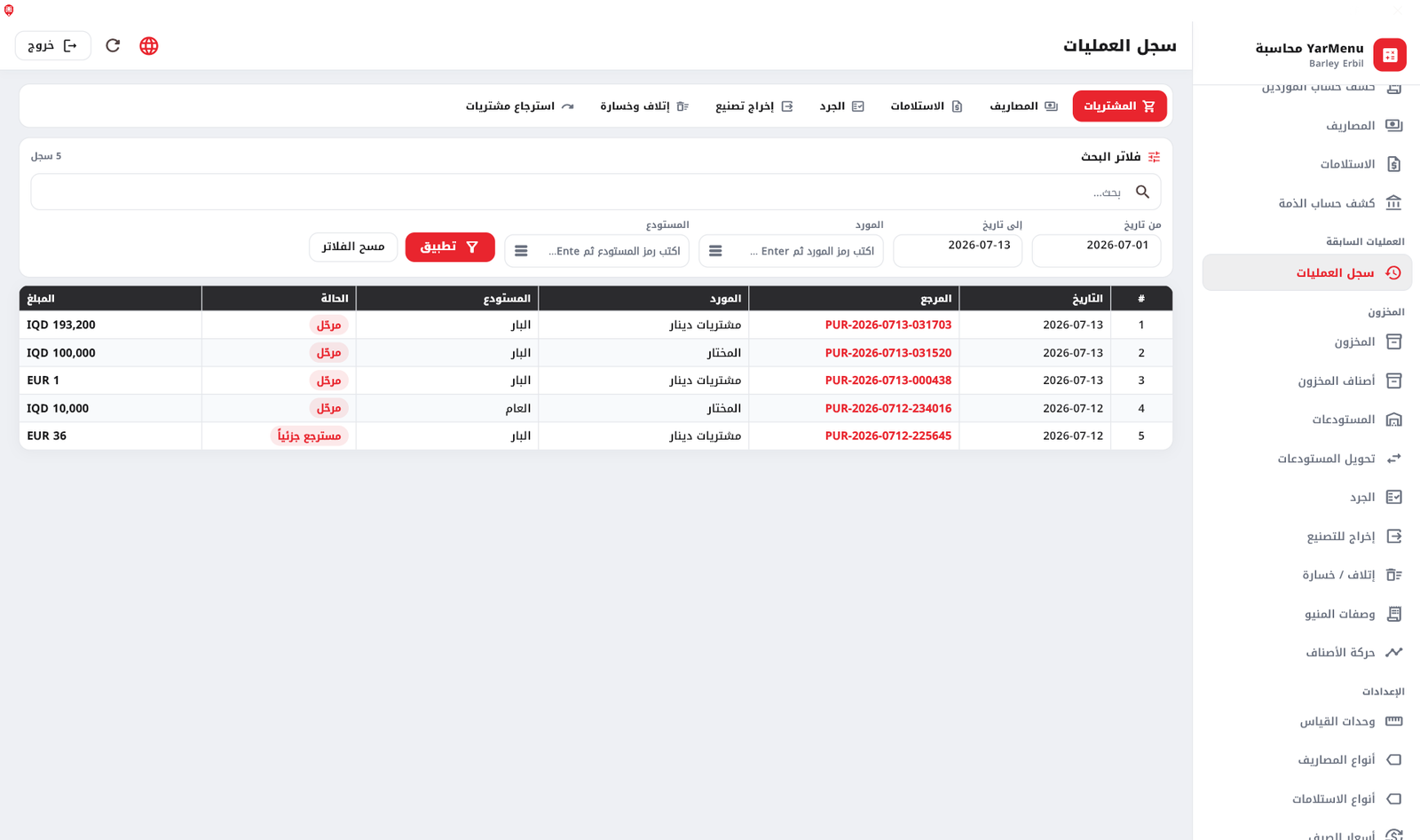Click the وصفات المنيو receipt icon
The width and height of the screenshot is (1420, 840).
1394,614
